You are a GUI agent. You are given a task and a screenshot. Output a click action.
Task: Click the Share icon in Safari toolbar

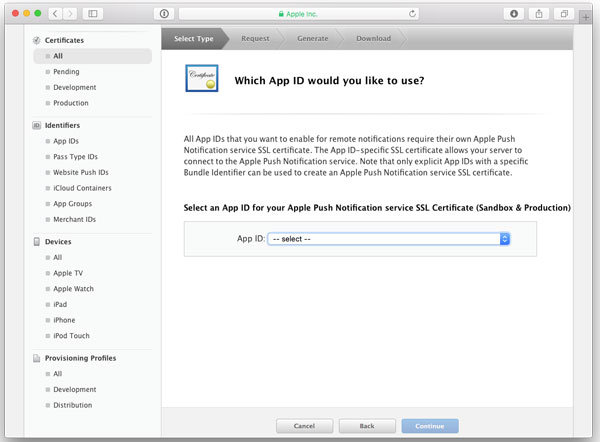pos(540,14)
